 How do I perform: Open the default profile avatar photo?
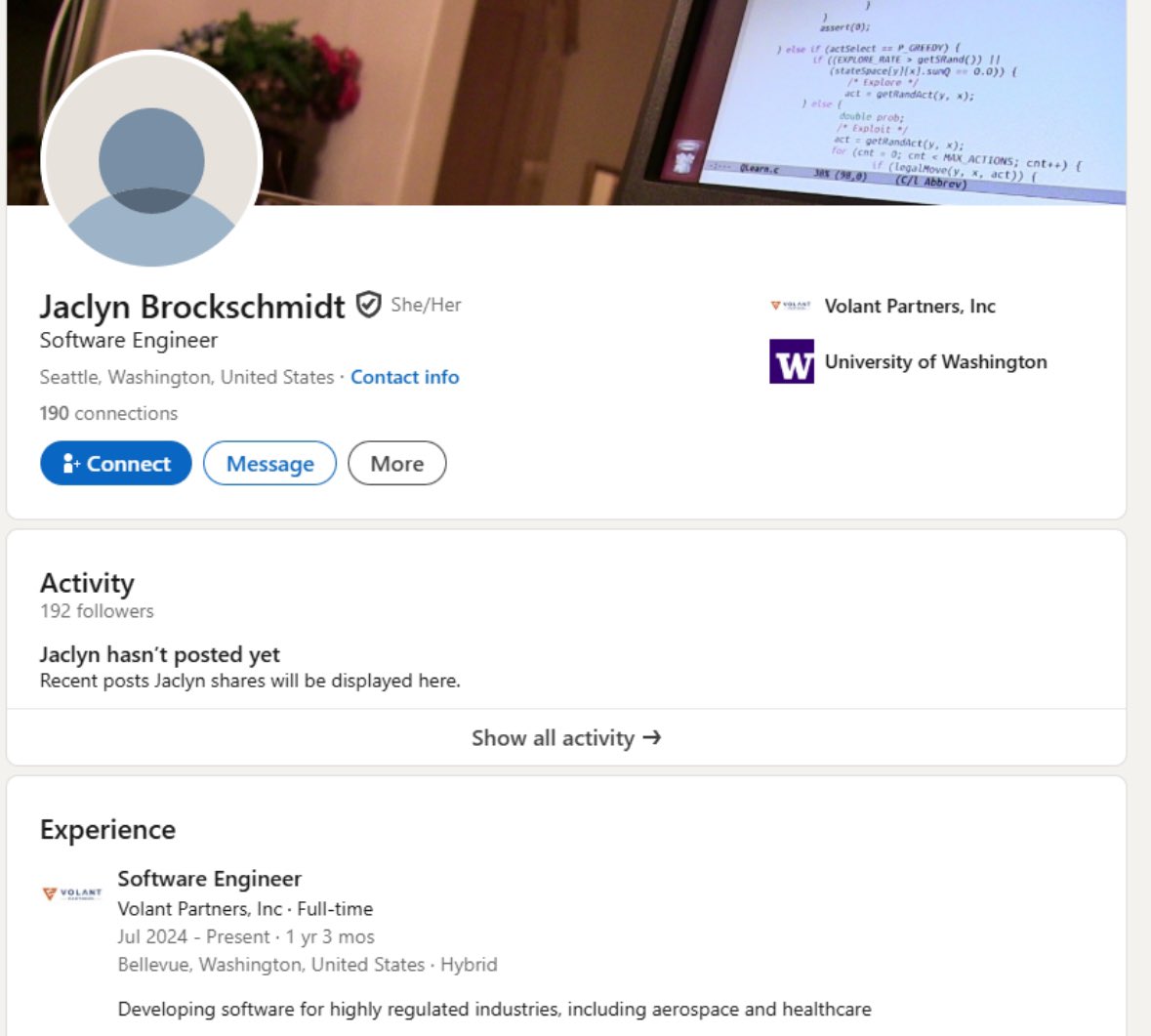152,159
